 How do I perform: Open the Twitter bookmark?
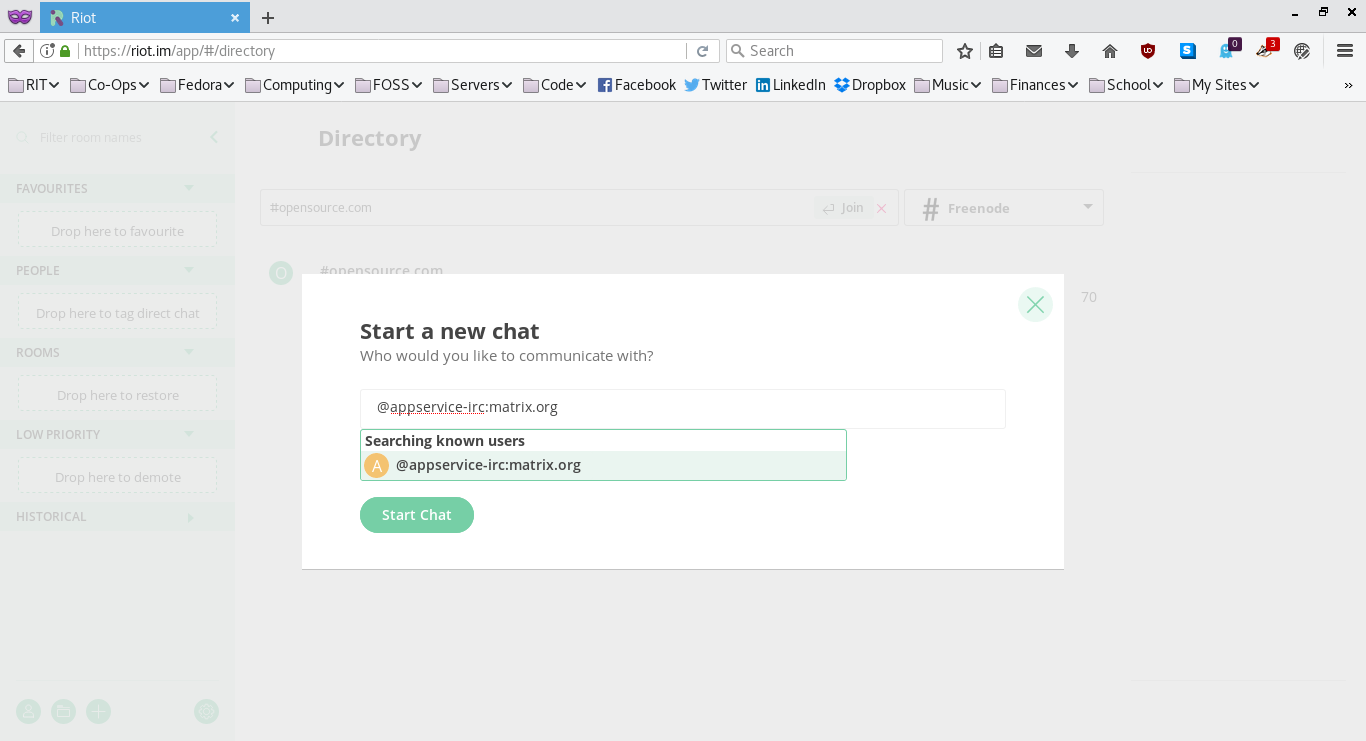pyautogui.click(x=715, y=85)
